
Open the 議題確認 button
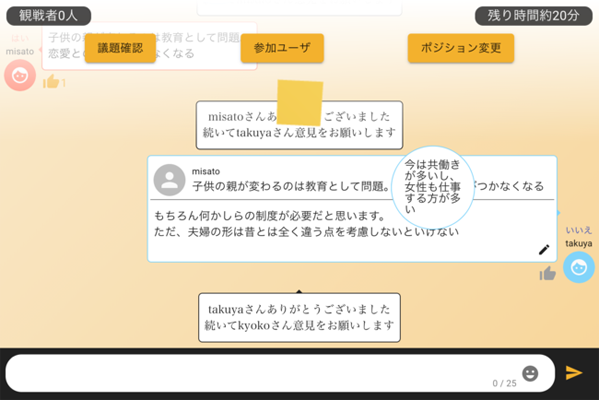(120, 48)
